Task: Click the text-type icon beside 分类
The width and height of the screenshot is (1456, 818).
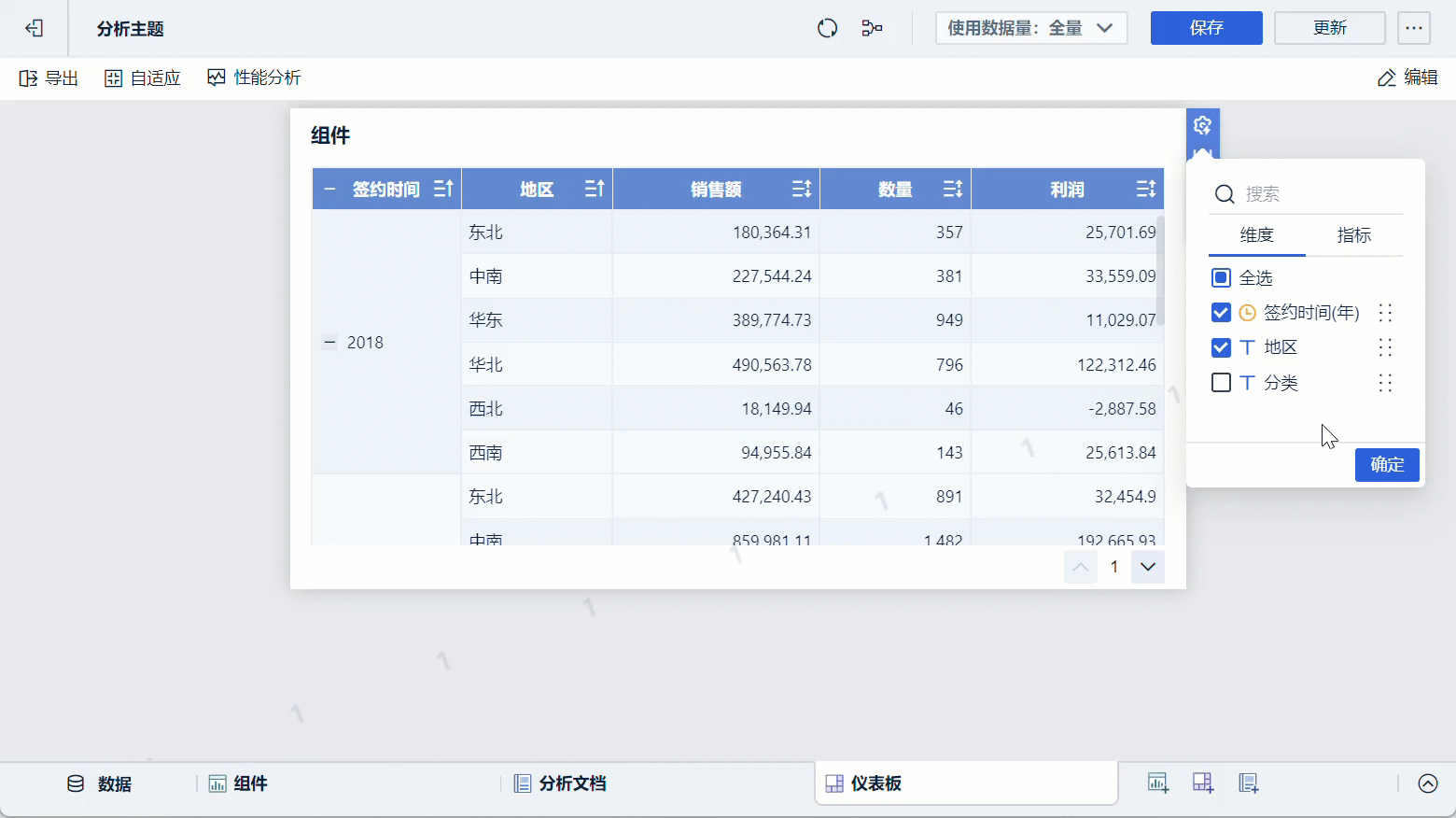Action: tap(1247, 383)
